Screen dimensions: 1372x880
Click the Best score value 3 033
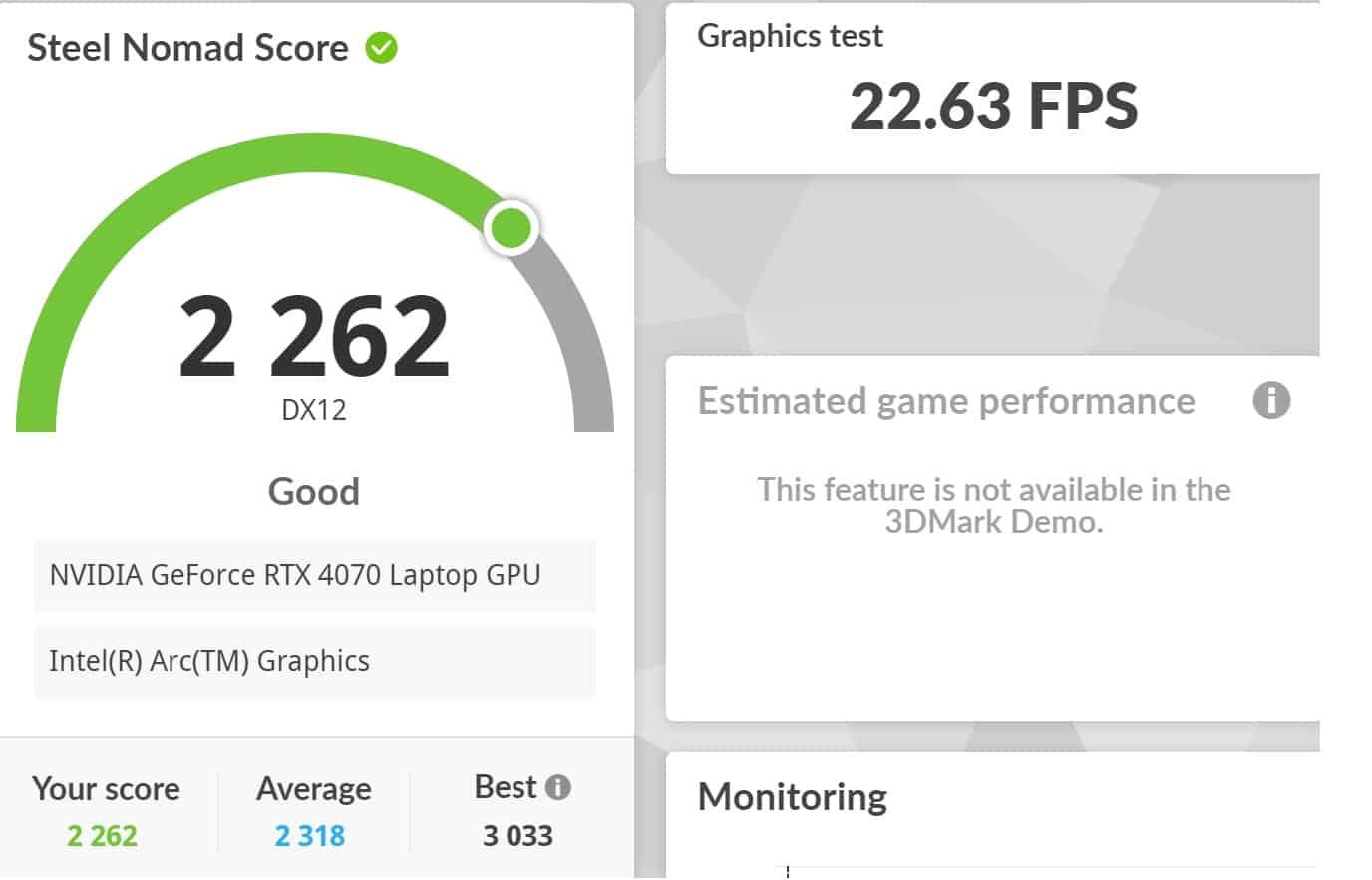tap(517, 835)
